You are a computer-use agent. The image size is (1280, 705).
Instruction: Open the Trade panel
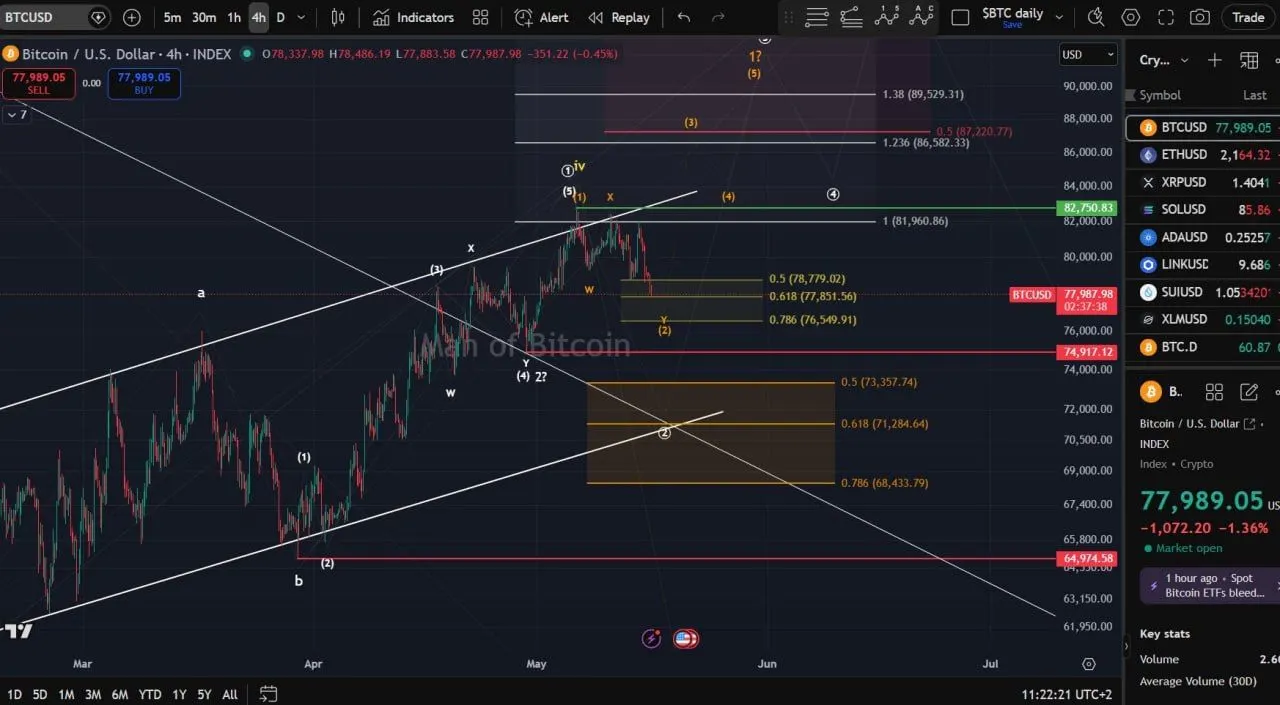[x=1248, y=17]
